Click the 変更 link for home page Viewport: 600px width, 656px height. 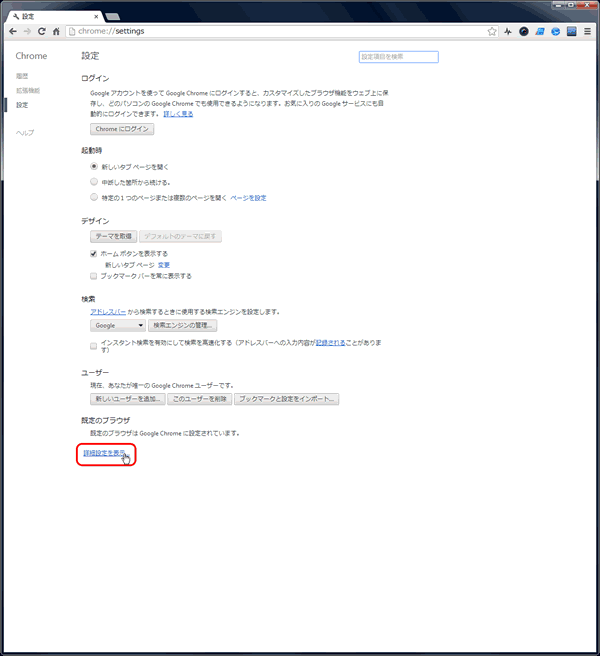click(x=164, y=265)
